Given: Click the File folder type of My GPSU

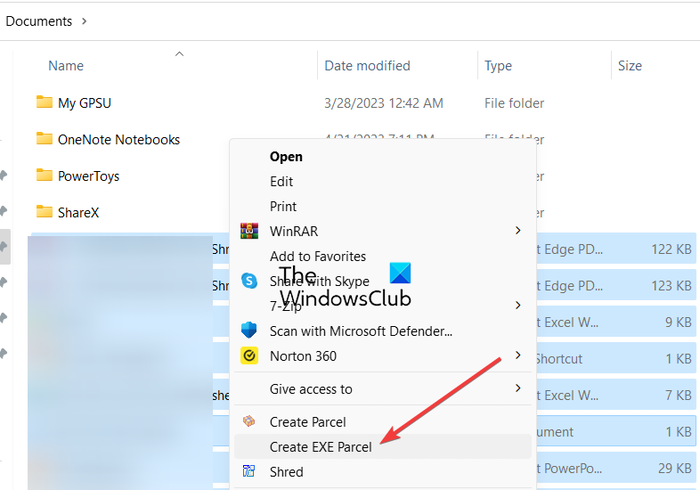Looking at the screenshot, I should point(514,103).
